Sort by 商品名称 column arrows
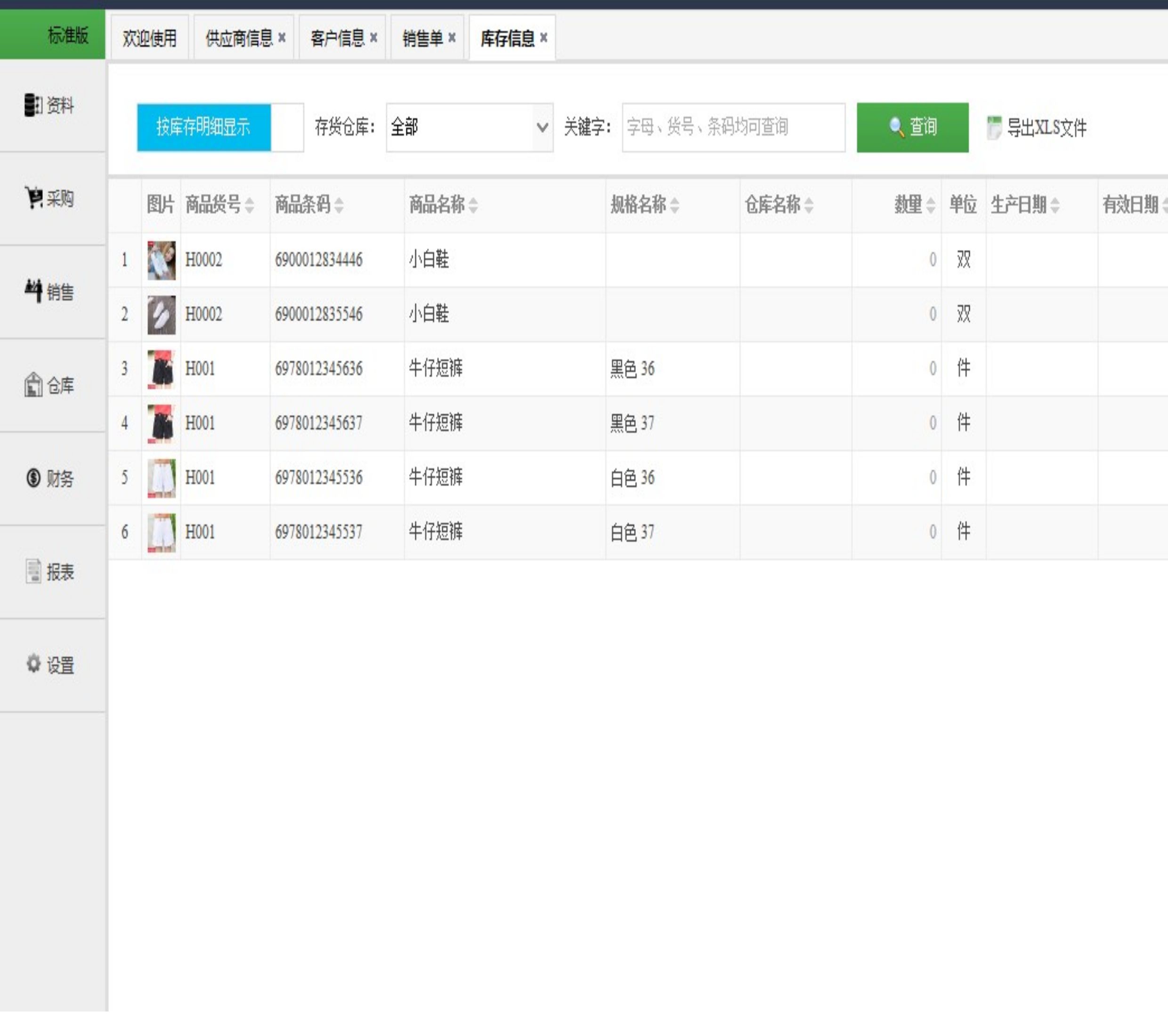 point(473,205)
